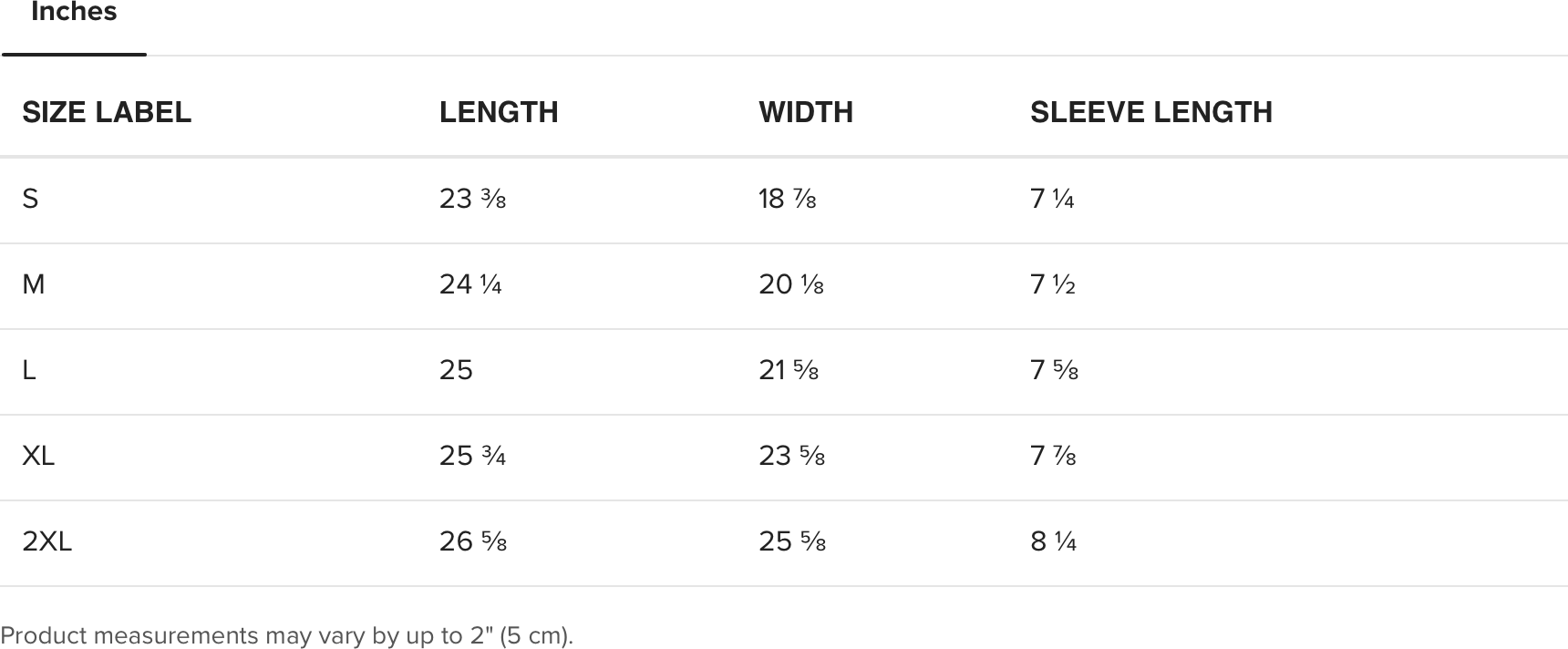Click the 23 ⅝ width value for XL

tap(791, 455)
